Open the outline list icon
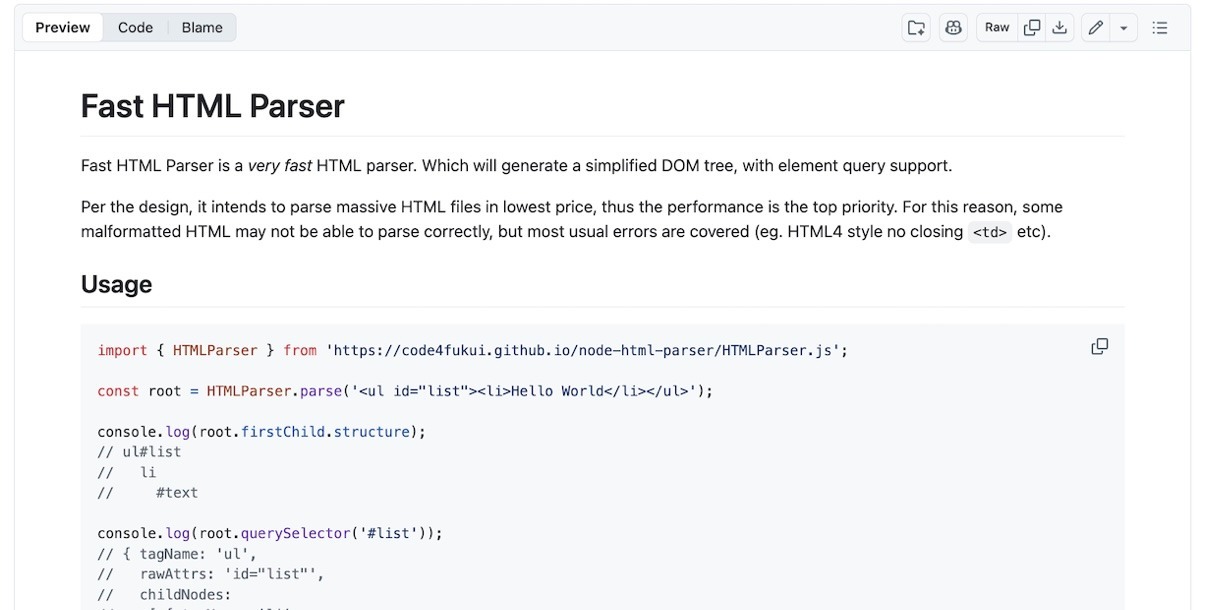The image size is (1220, 610). pos(1160,28)
